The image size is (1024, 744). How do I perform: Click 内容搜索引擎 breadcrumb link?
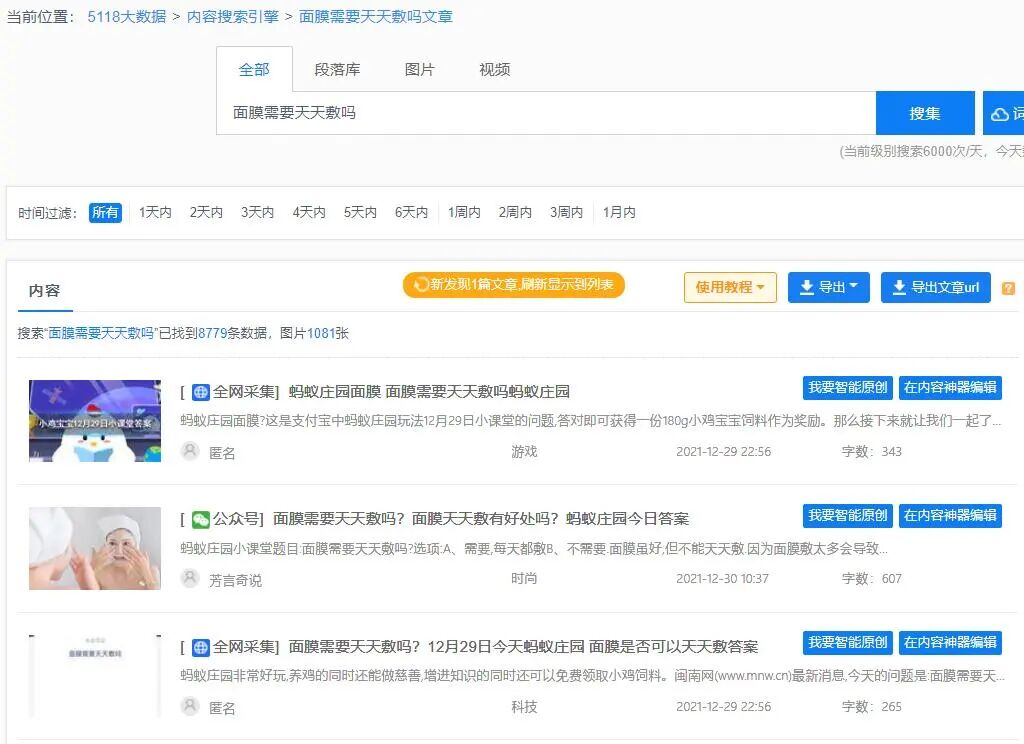point(232,16)
